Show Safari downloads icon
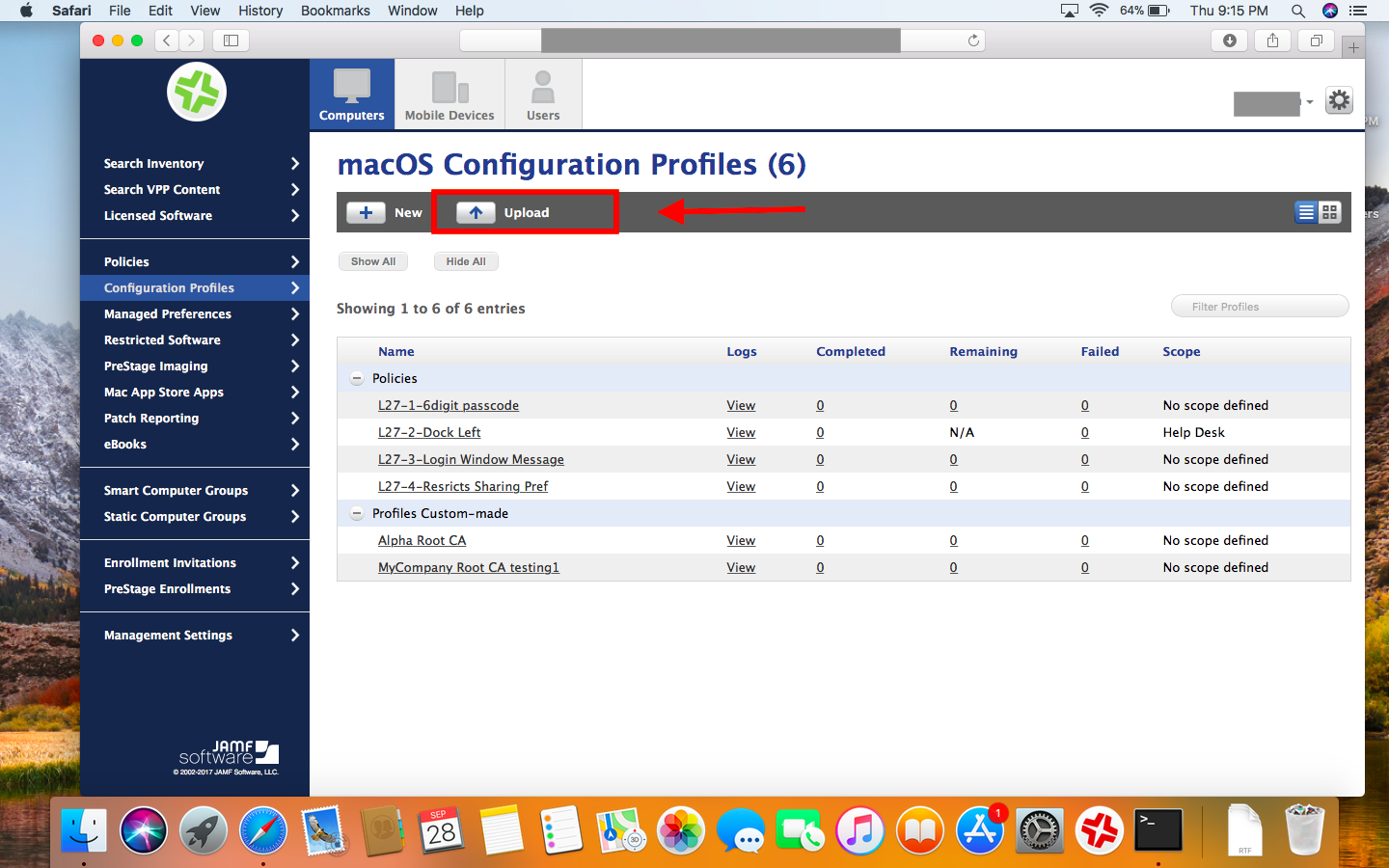Screen dimensions: 1389x868 pyautogui.click(x=1229, y=41)
